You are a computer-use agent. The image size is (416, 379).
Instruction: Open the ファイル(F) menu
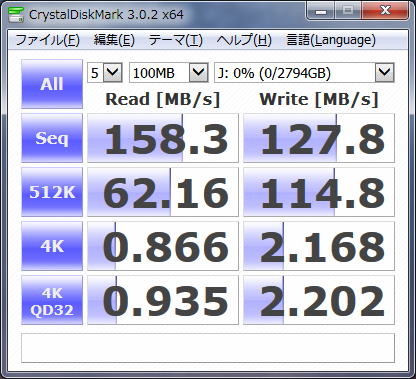47,40
